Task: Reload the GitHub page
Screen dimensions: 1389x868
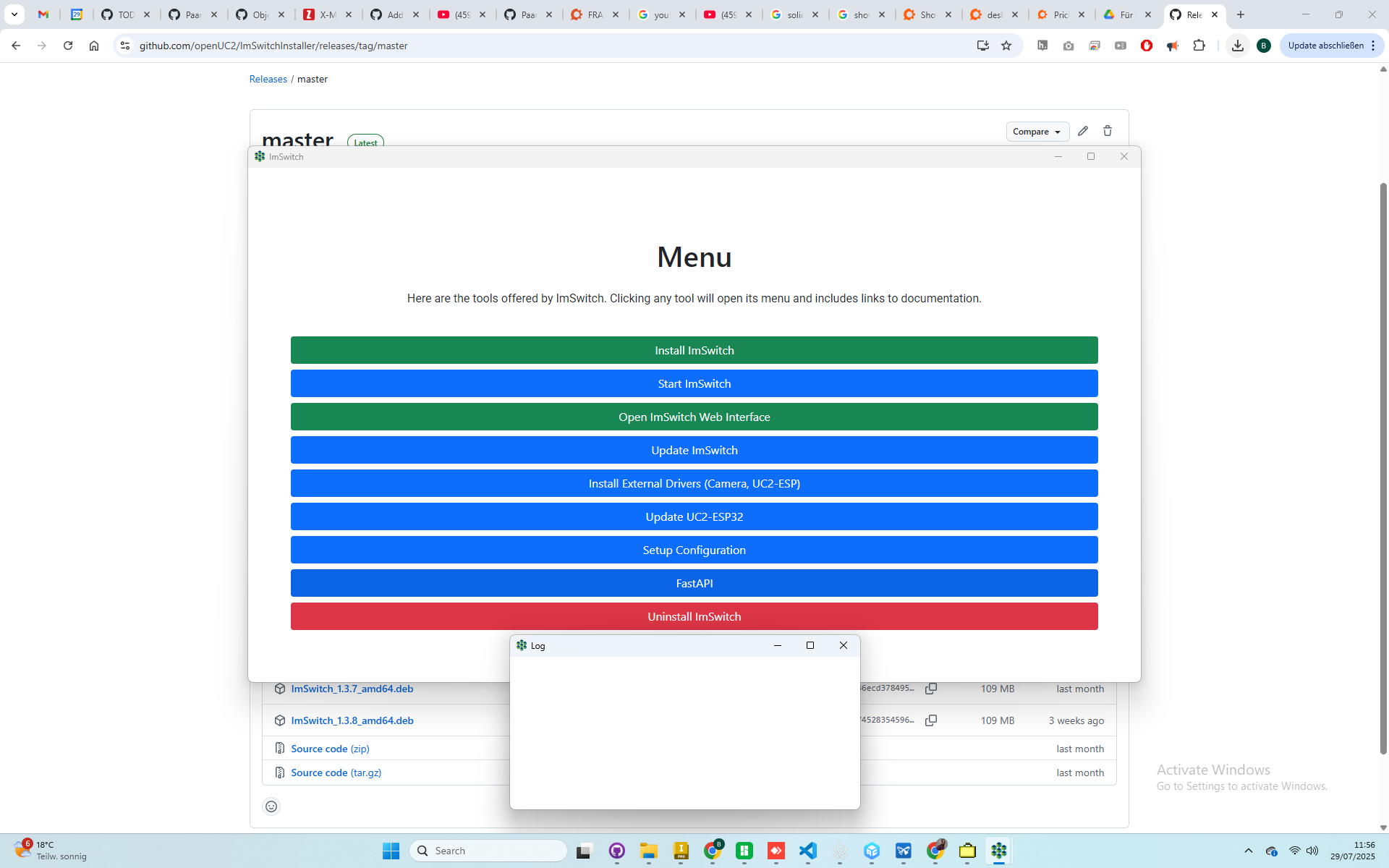Action: (68, 46)
